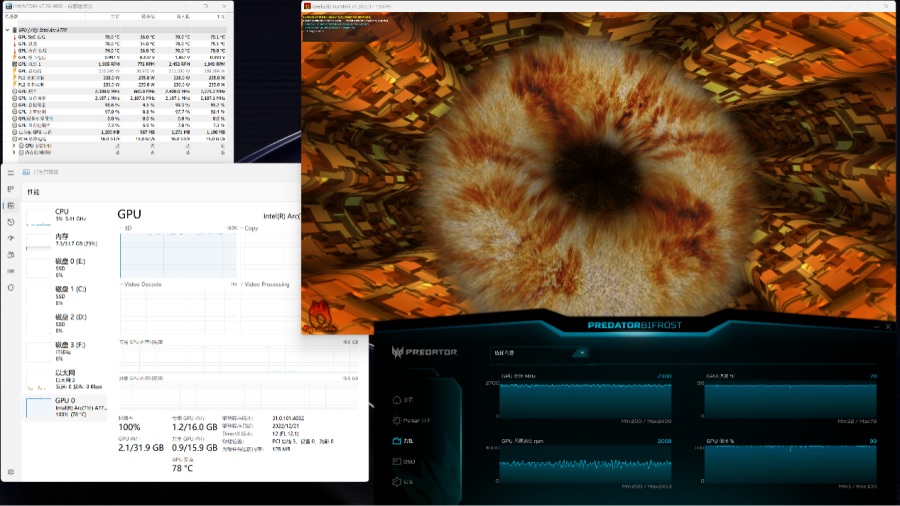Click the GPU fan speed rpm chart in Predator
The height and width of the screenshot is (506, 900).
coord(585,465)
